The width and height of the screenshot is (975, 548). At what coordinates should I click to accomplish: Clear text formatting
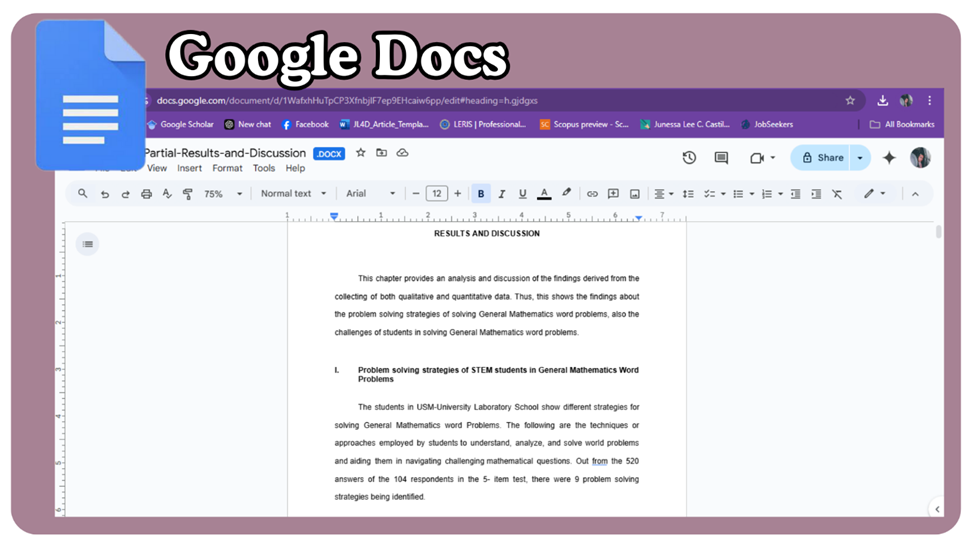837,194
